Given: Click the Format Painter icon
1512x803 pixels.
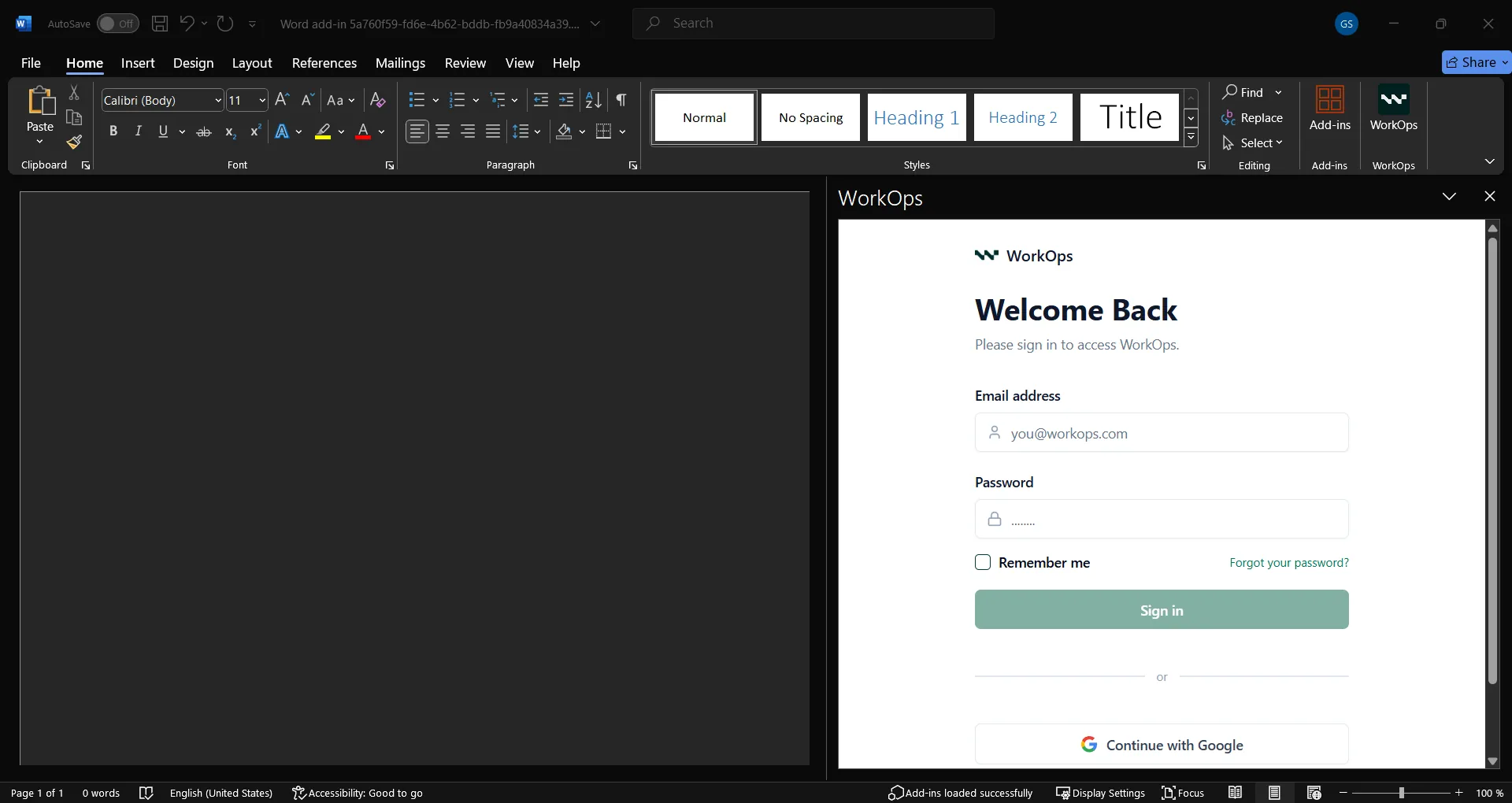Looking at the screenshot, I should (74, 142).
